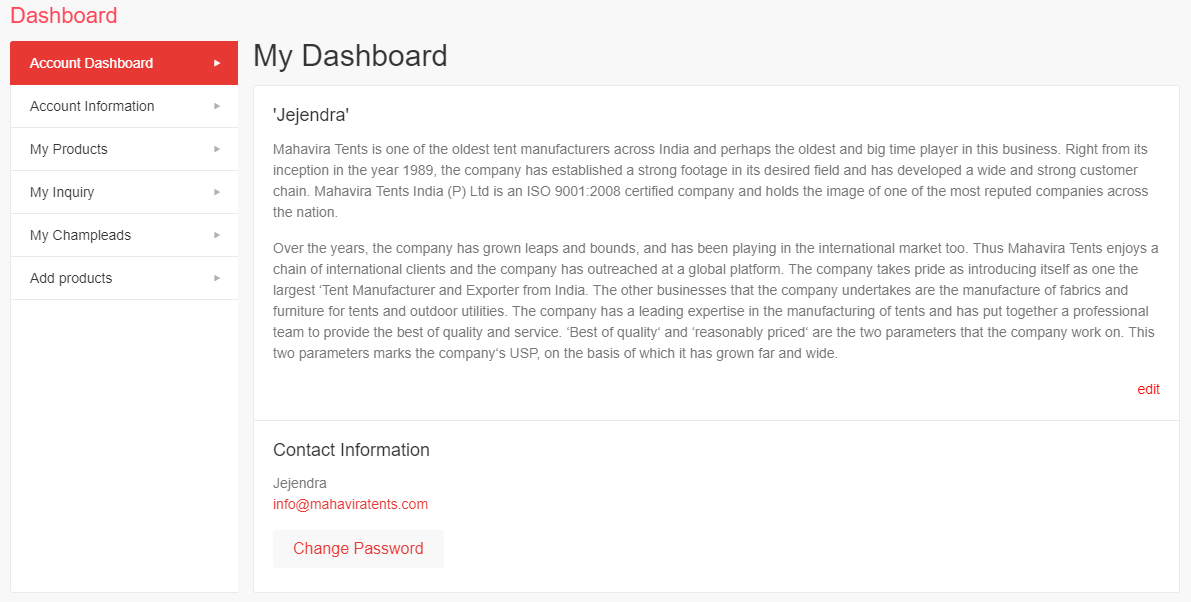Click the arrow icon next to My Inquiry
The height and width of the screenshot is (602, 1191).
click(217, 192)
